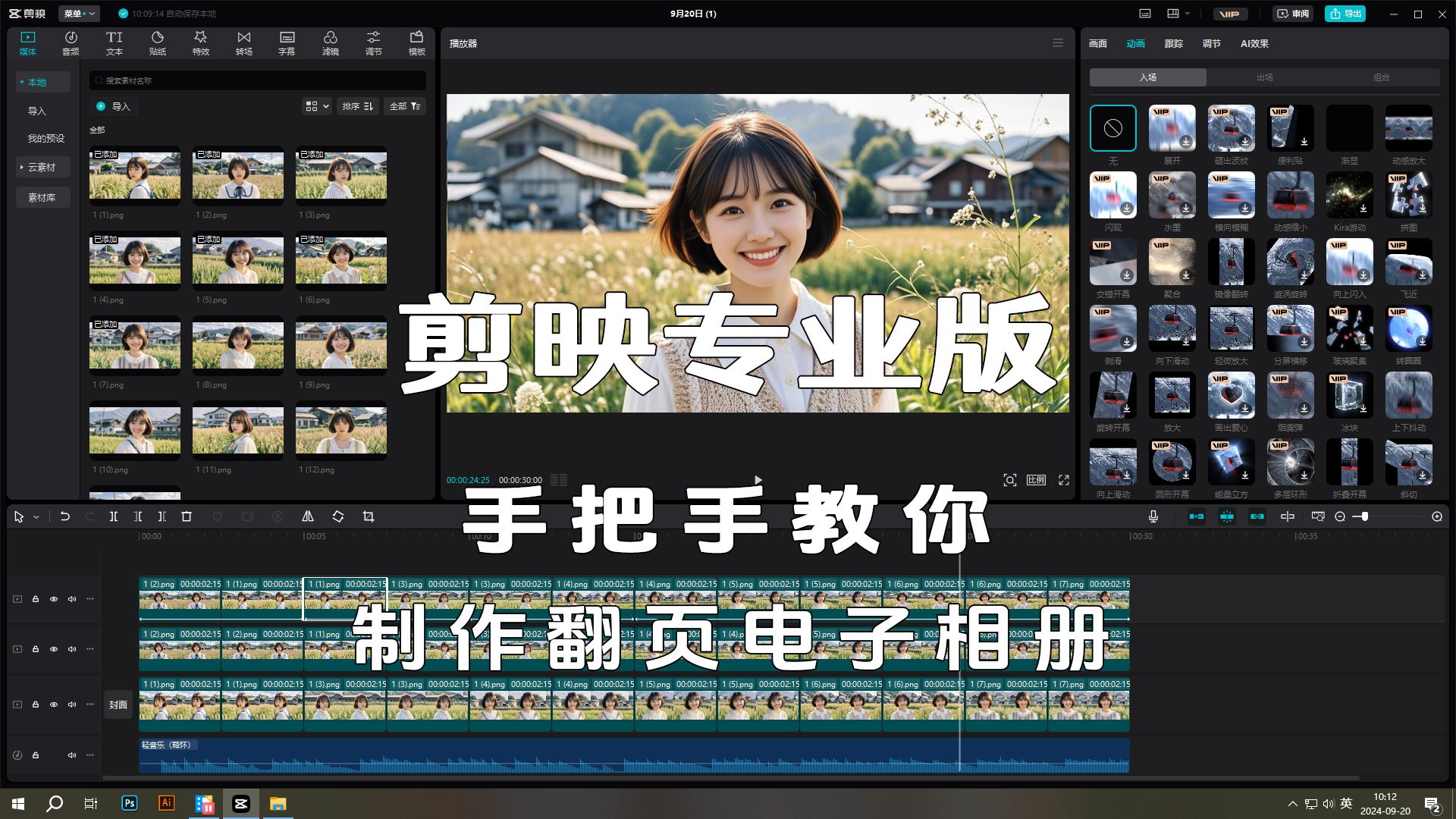Open the grid view mode dropdown
Image resolution: width=1456 pixels, height=819 pixels.
coord(317,106)
